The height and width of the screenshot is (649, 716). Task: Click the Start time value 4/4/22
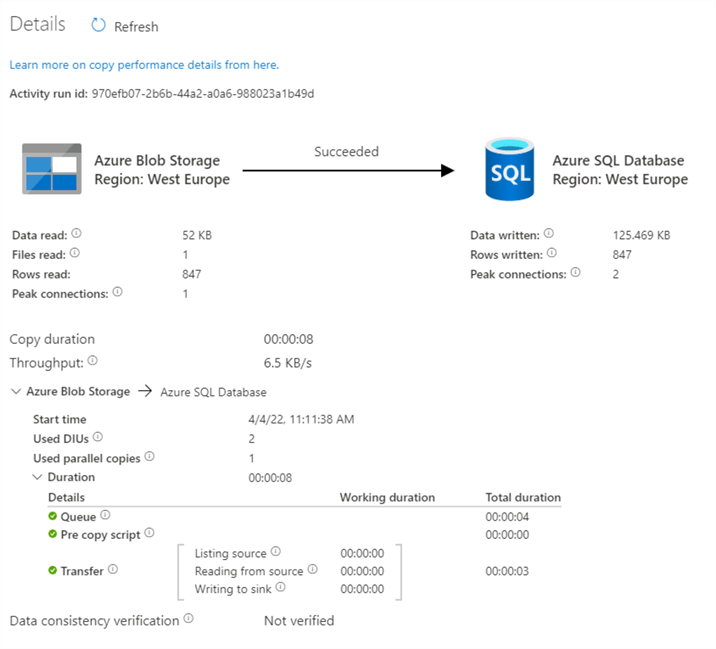coord(301,419)
